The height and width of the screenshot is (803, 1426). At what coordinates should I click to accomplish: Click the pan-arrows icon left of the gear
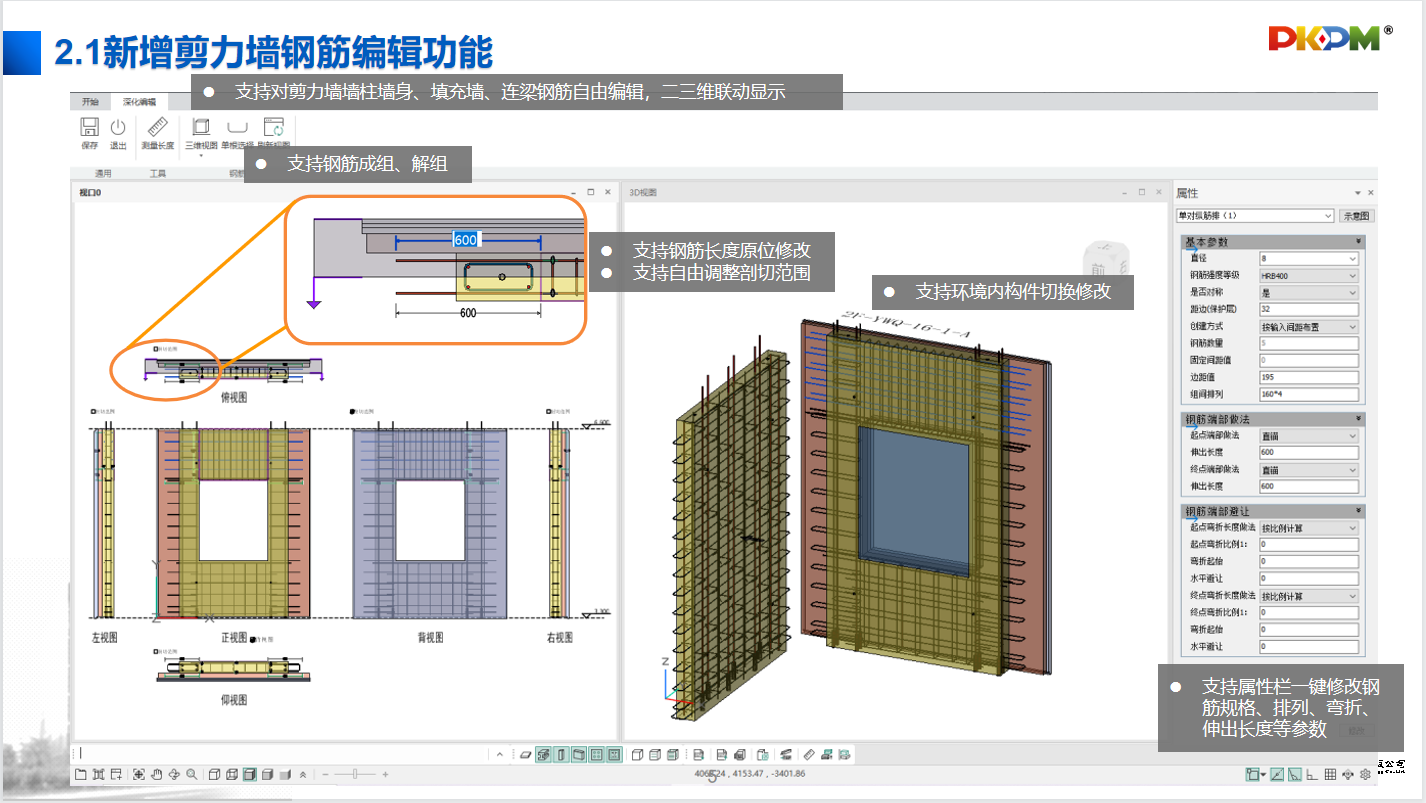(1348, 774)
